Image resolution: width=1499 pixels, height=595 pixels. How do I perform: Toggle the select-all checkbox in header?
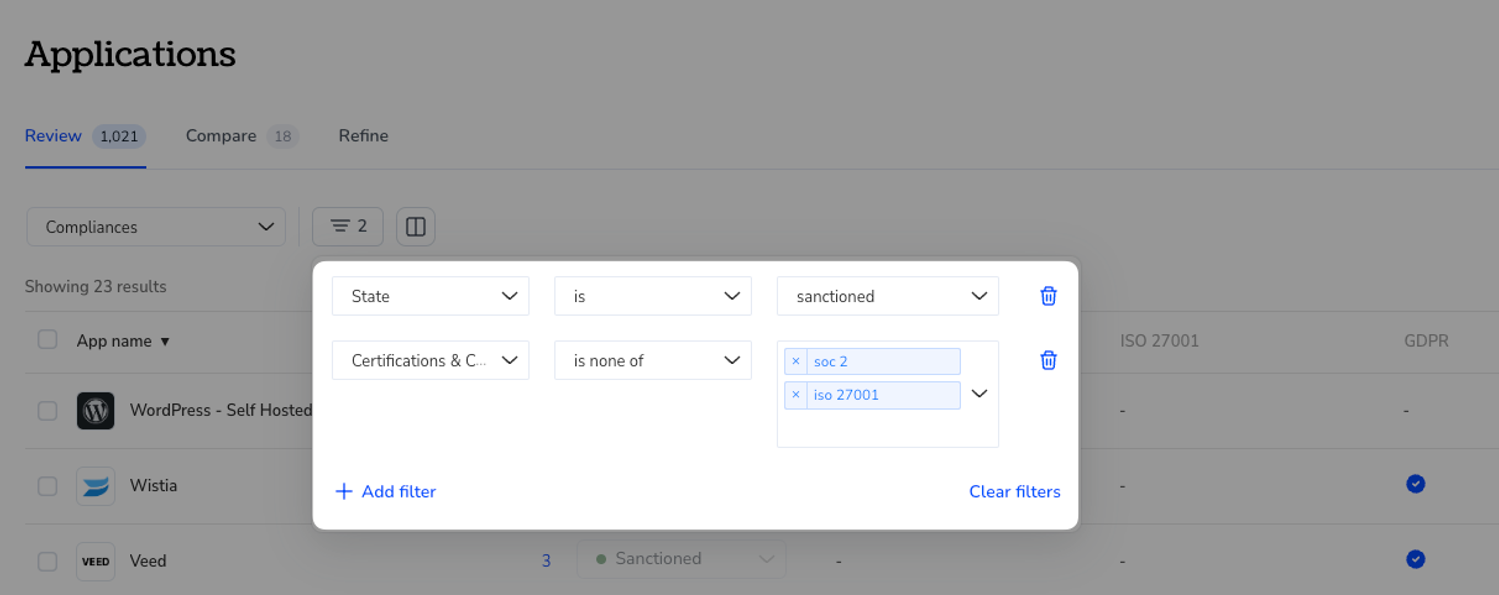click(x=47, y=340)
